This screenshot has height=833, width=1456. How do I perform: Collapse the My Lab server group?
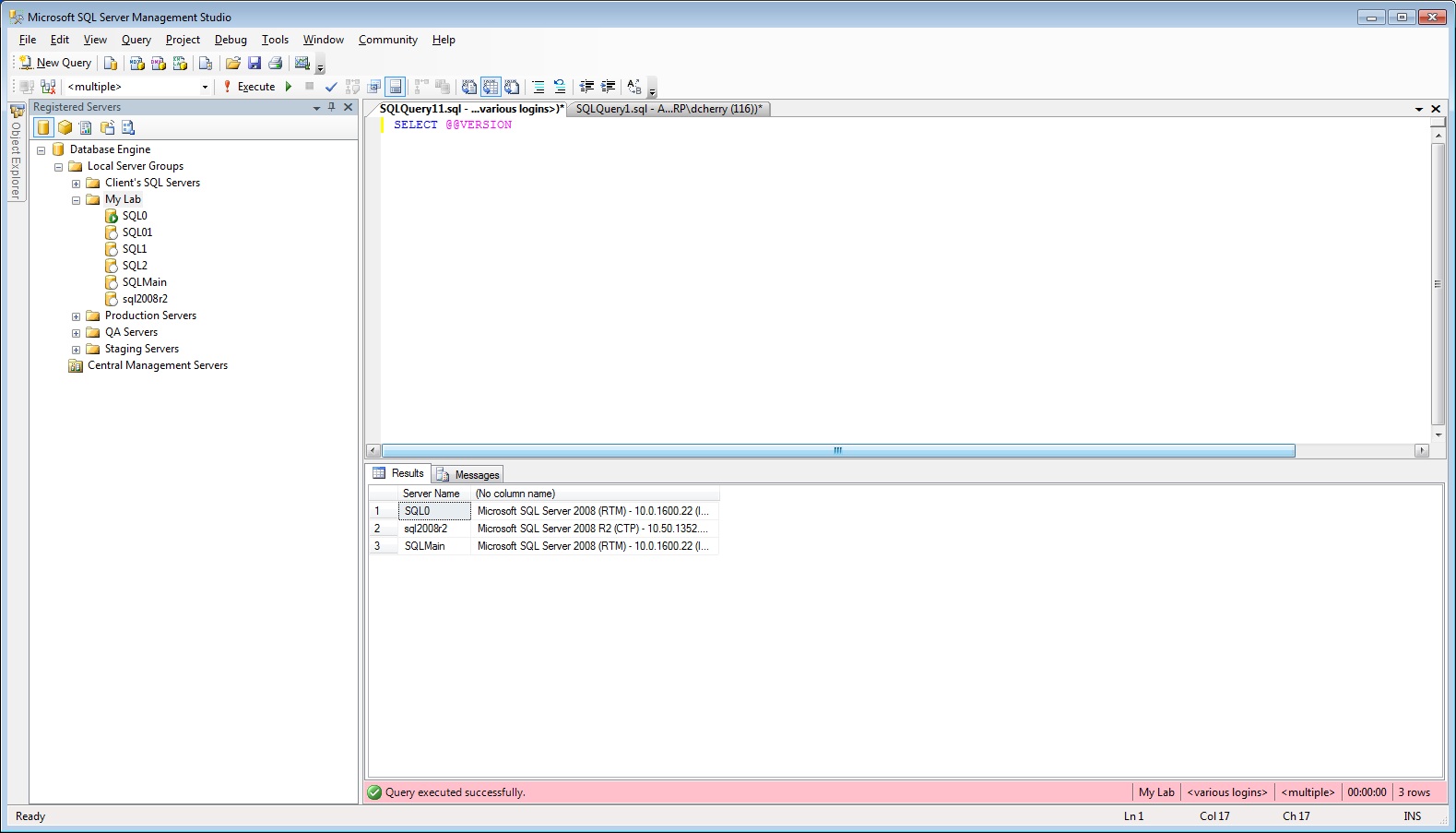point(76,200)
